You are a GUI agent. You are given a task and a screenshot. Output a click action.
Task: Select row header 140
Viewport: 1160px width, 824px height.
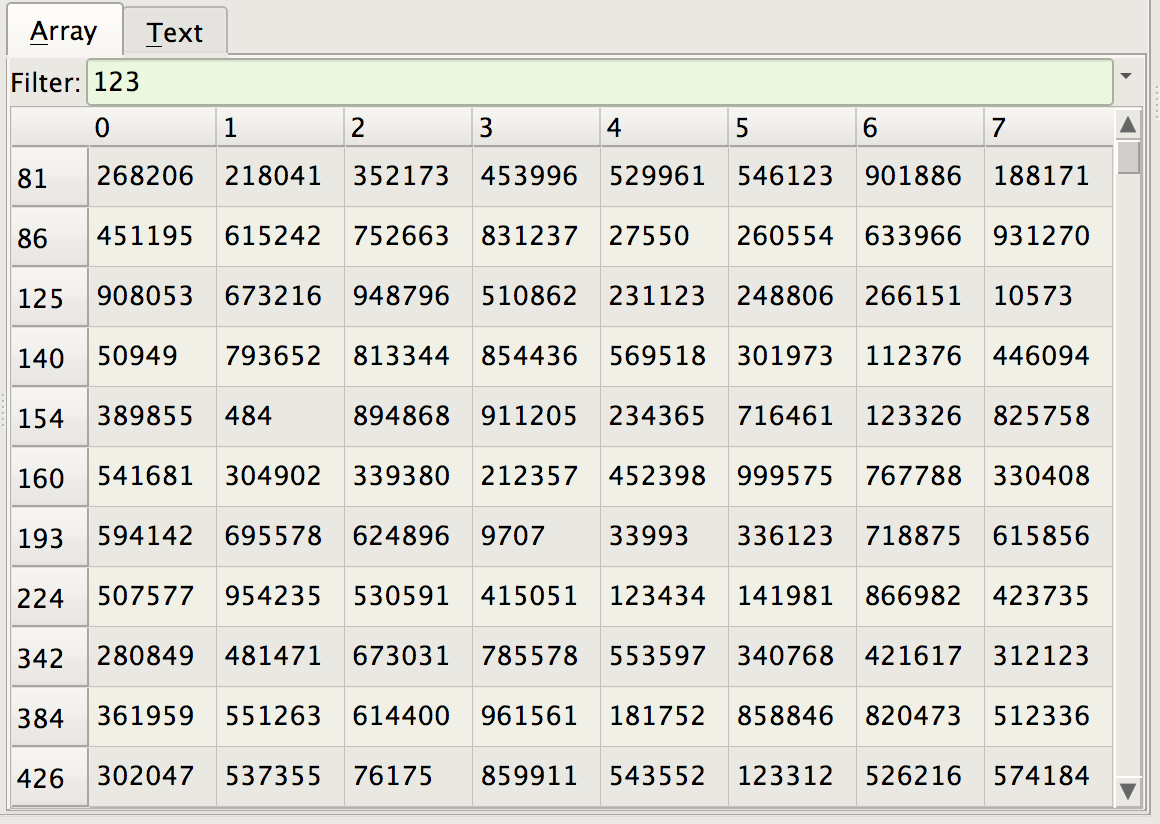pyautogui.click(x=50, y=357)
